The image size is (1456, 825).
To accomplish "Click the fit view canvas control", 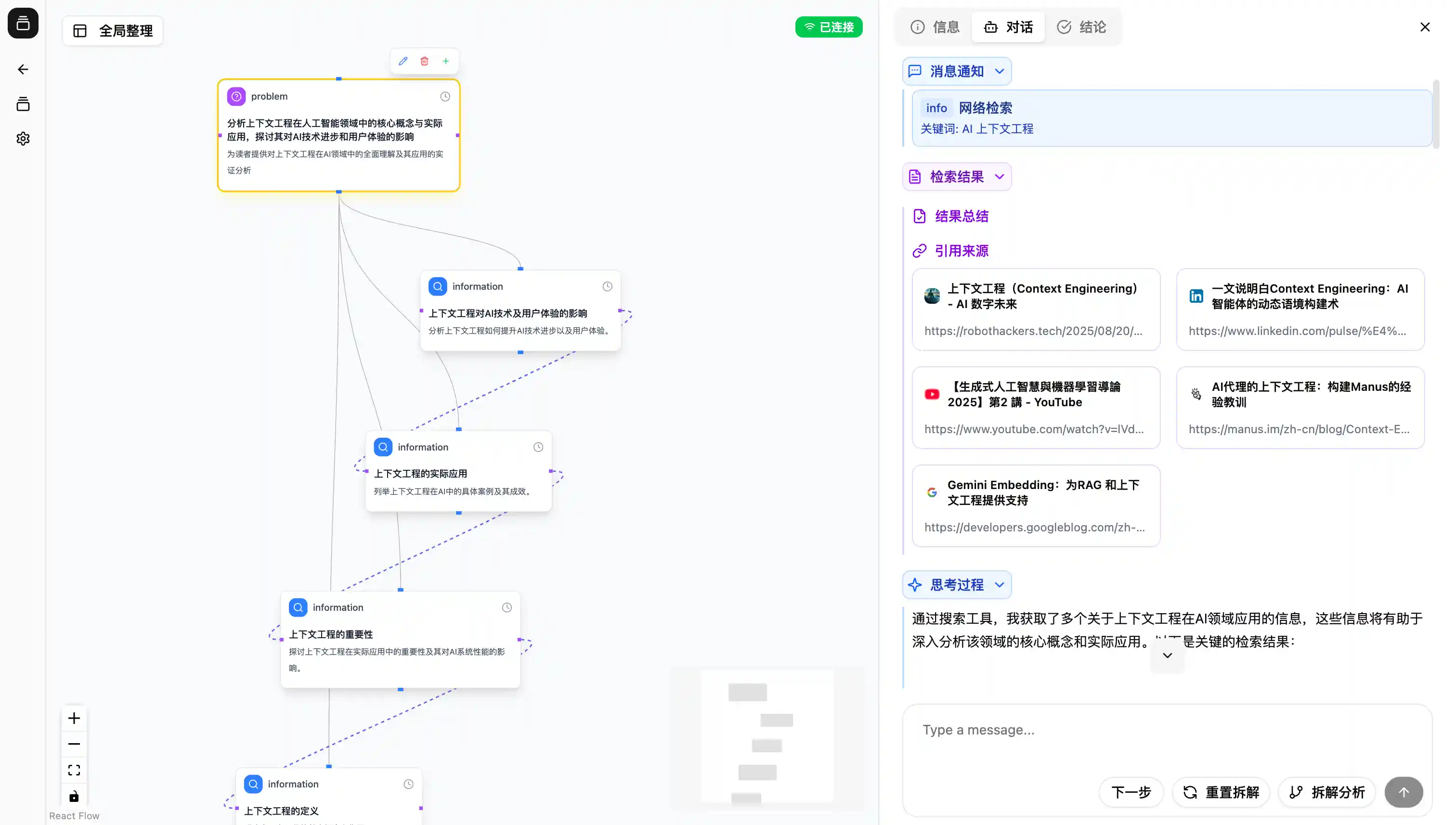I will tap(74, 770).
